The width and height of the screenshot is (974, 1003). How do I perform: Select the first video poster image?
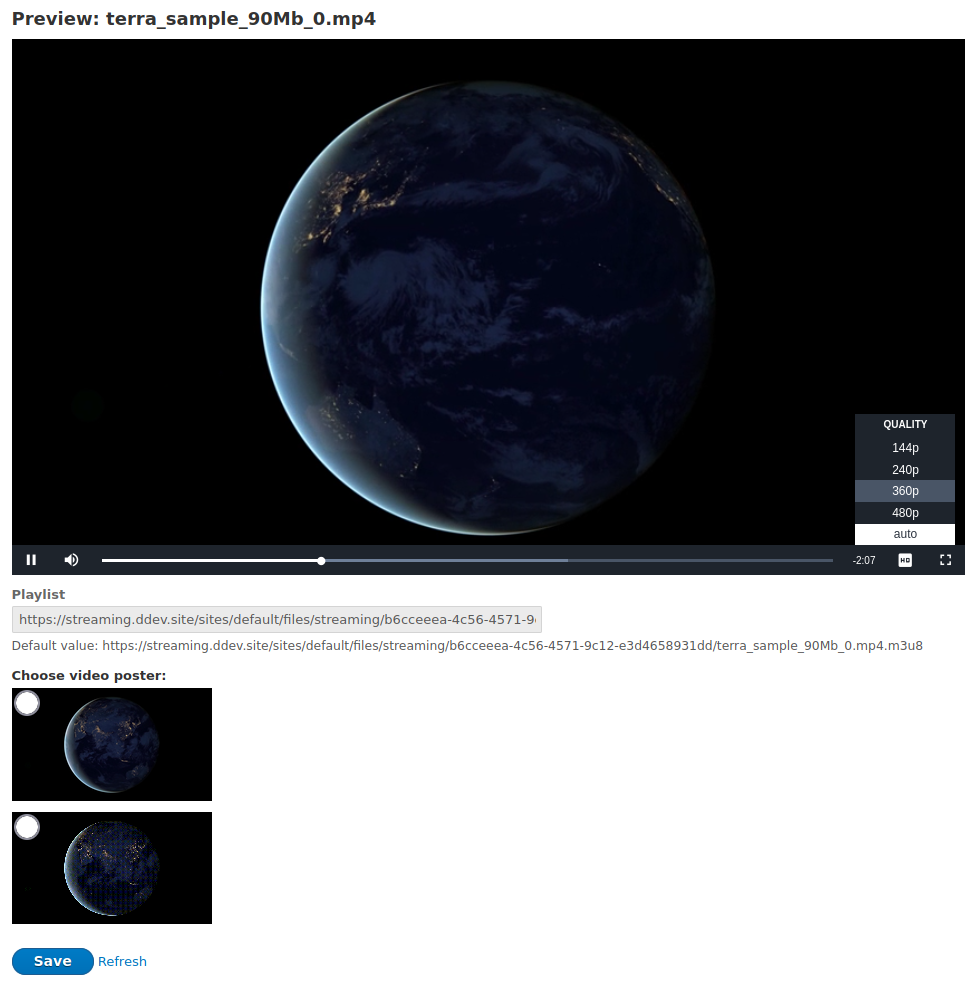pyautogui.click(x=27, y=703)
